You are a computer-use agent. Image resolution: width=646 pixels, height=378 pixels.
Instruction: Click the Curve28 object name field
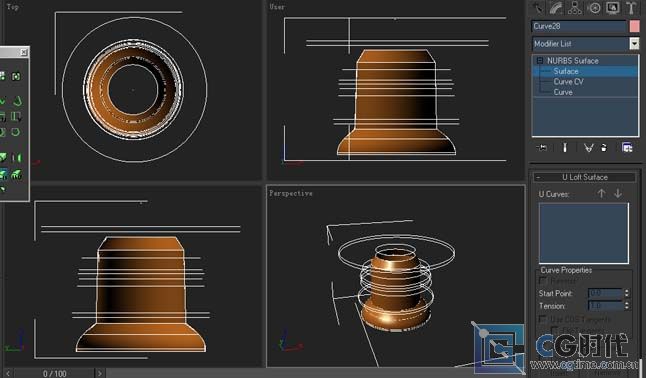tap(579, 26)
